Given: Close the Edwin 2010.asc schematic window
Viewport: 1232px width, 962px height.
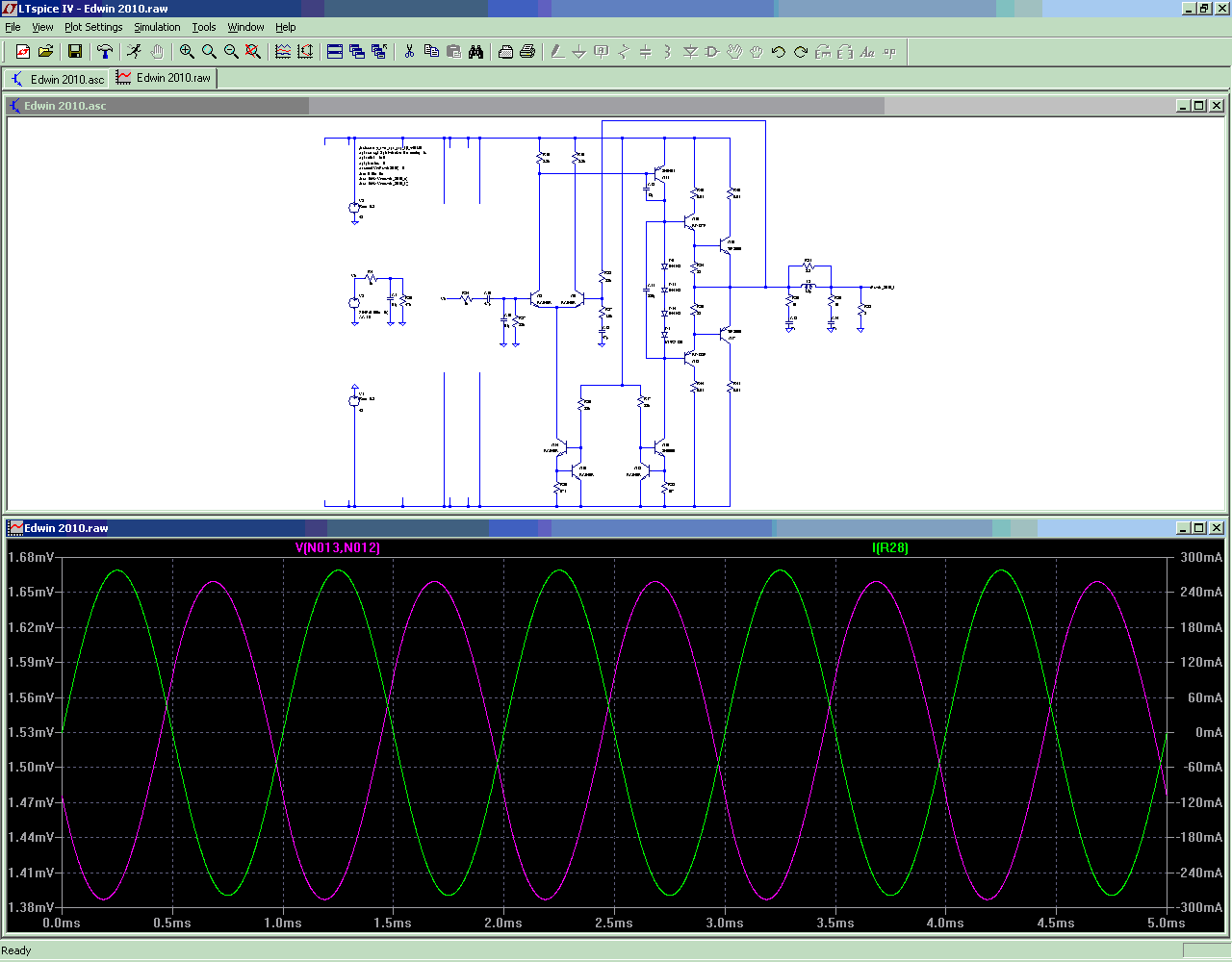Looking at the screenshot, I should pyautogui.click(x=1217, y=106).
